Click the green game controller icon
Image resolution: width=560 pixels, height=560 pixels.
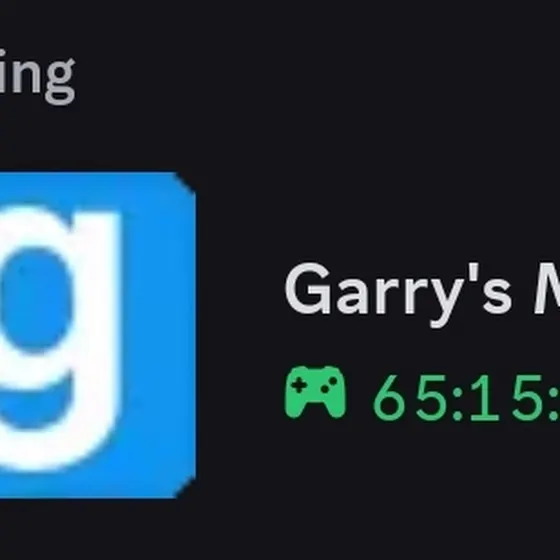(315, 392)
